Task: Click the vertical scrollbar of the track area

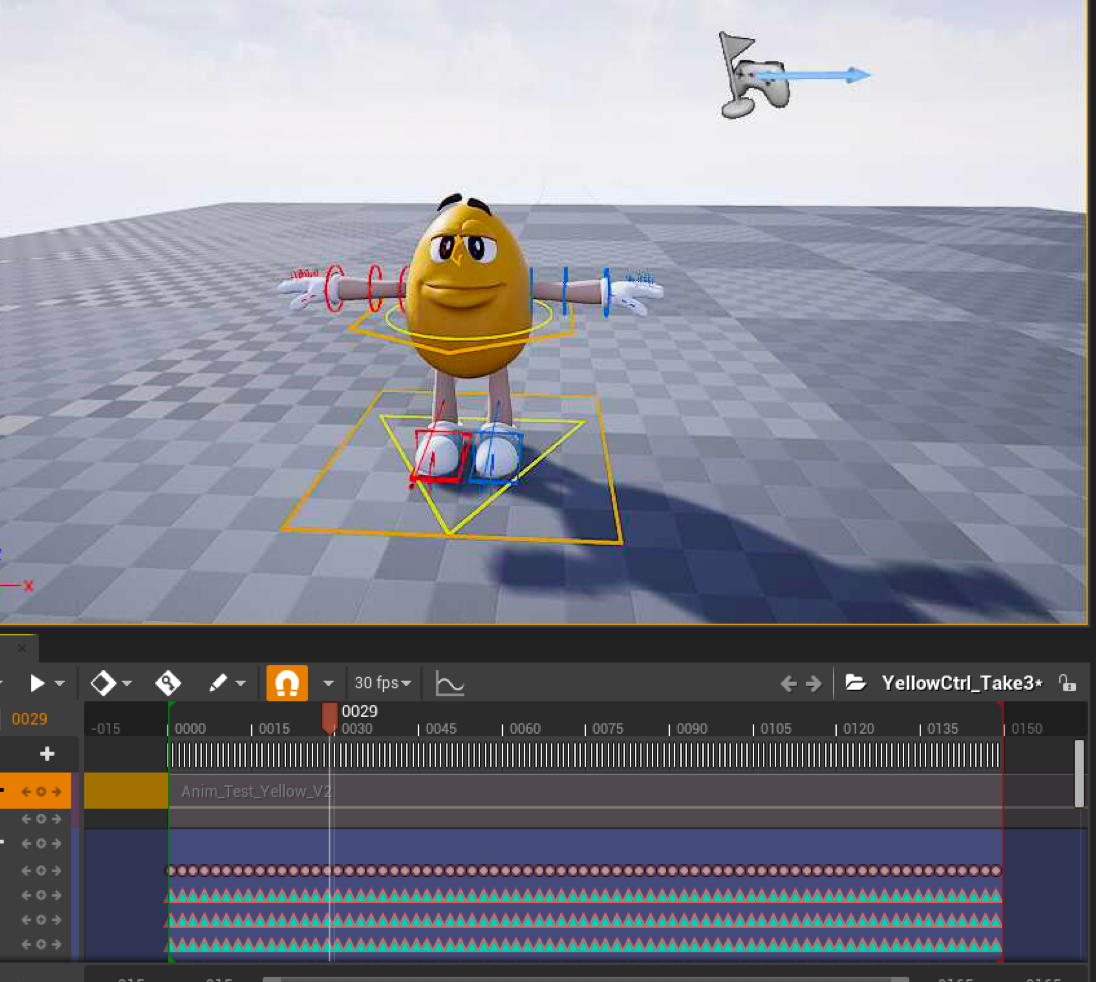Action: click(1079, 774)
